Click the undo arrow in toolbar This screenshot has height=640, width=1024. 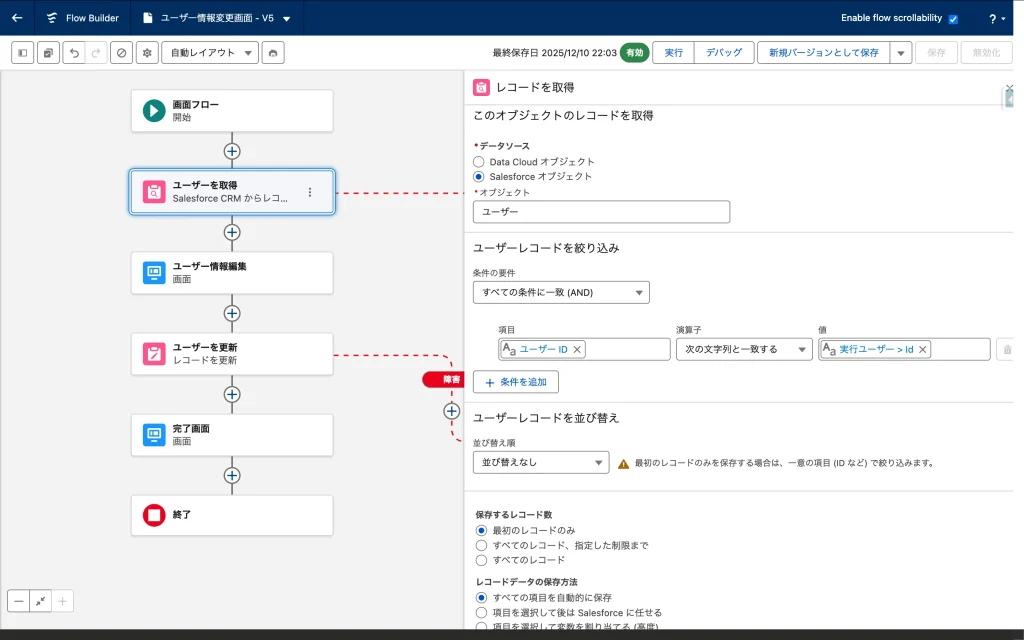coord(73,53)
